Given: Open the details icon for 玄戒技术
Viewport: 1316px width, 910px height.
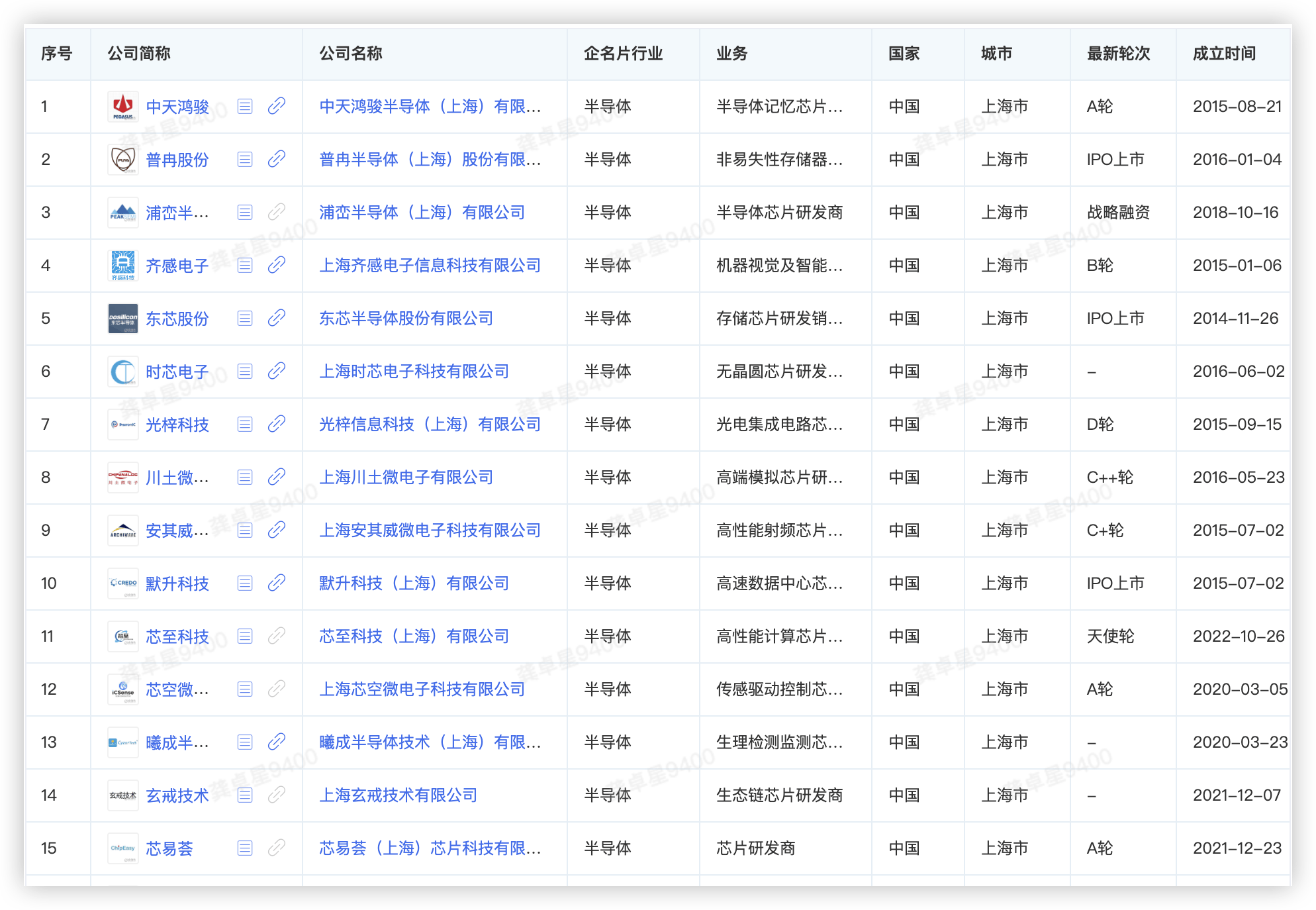Looking at the screenshot, I should (245, 795).
